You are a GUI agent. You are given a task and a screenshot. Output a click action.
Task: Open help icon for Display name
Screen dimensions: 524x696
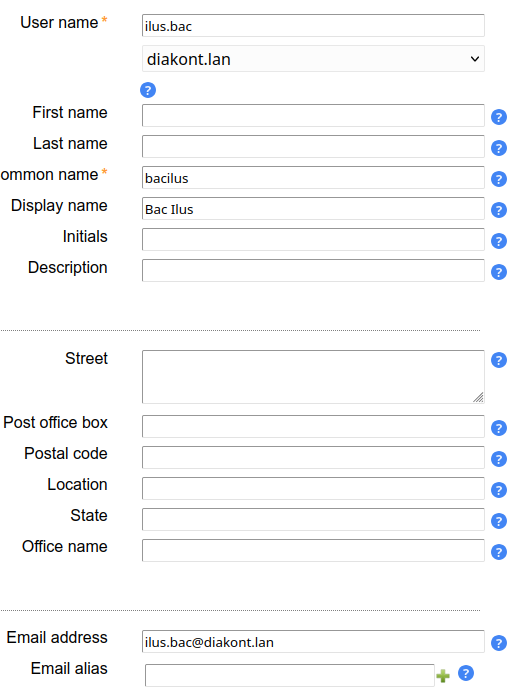tap(499, 210)
